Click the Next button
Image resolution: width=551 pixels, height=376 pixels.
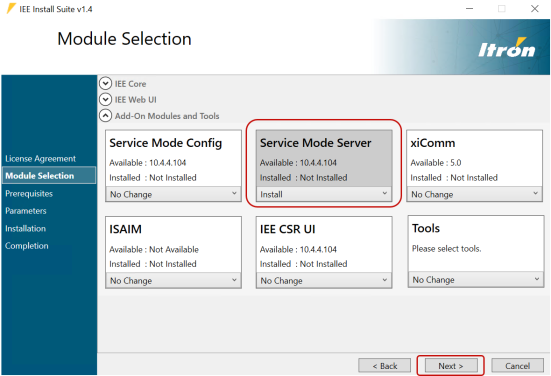tap(451, 366)
